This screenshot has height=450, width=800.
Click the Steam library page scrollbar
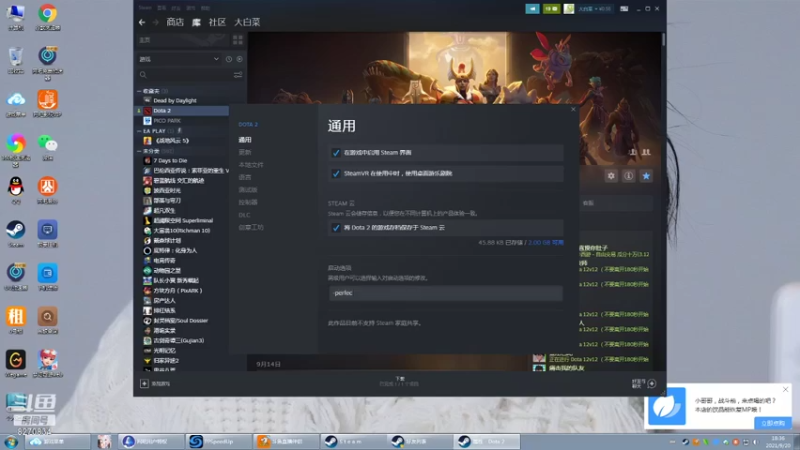tap(663, 40)
